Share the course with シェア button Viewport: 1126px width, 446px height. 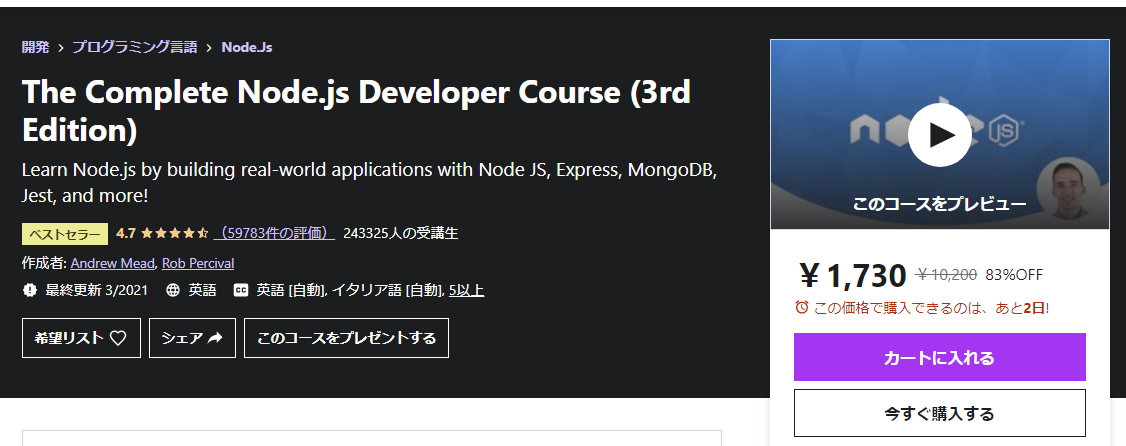192,338
